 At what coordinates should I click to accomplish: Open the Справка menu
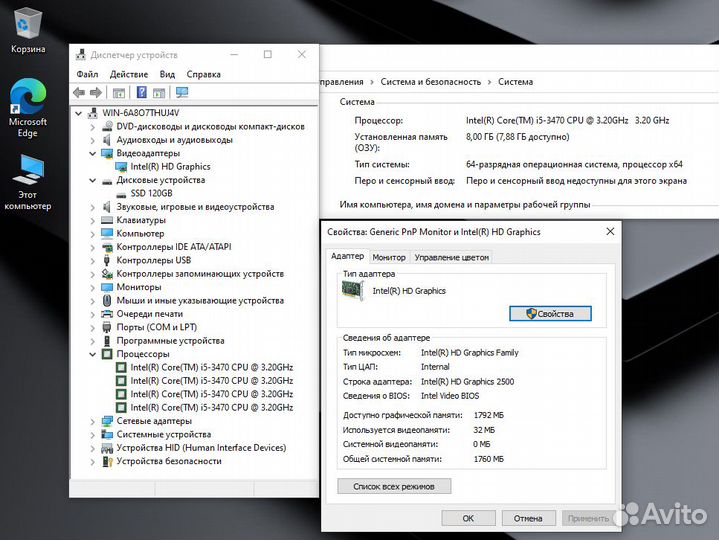(x=203, y=74)
